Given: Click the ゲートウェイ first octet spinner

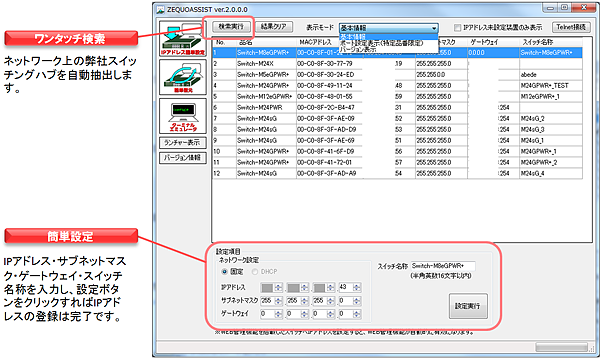Looking at the screenshot, I should click(x=278, y=314).
